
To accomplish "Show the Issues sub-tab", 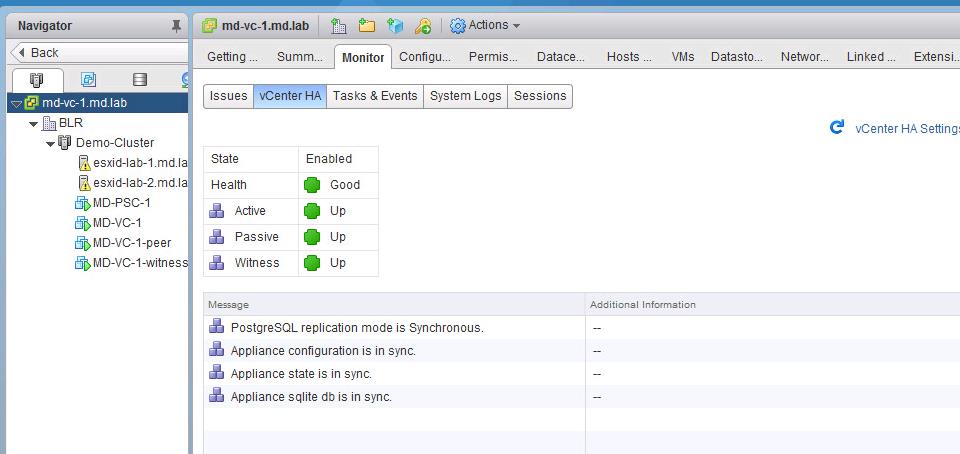I will pos(228,96).
